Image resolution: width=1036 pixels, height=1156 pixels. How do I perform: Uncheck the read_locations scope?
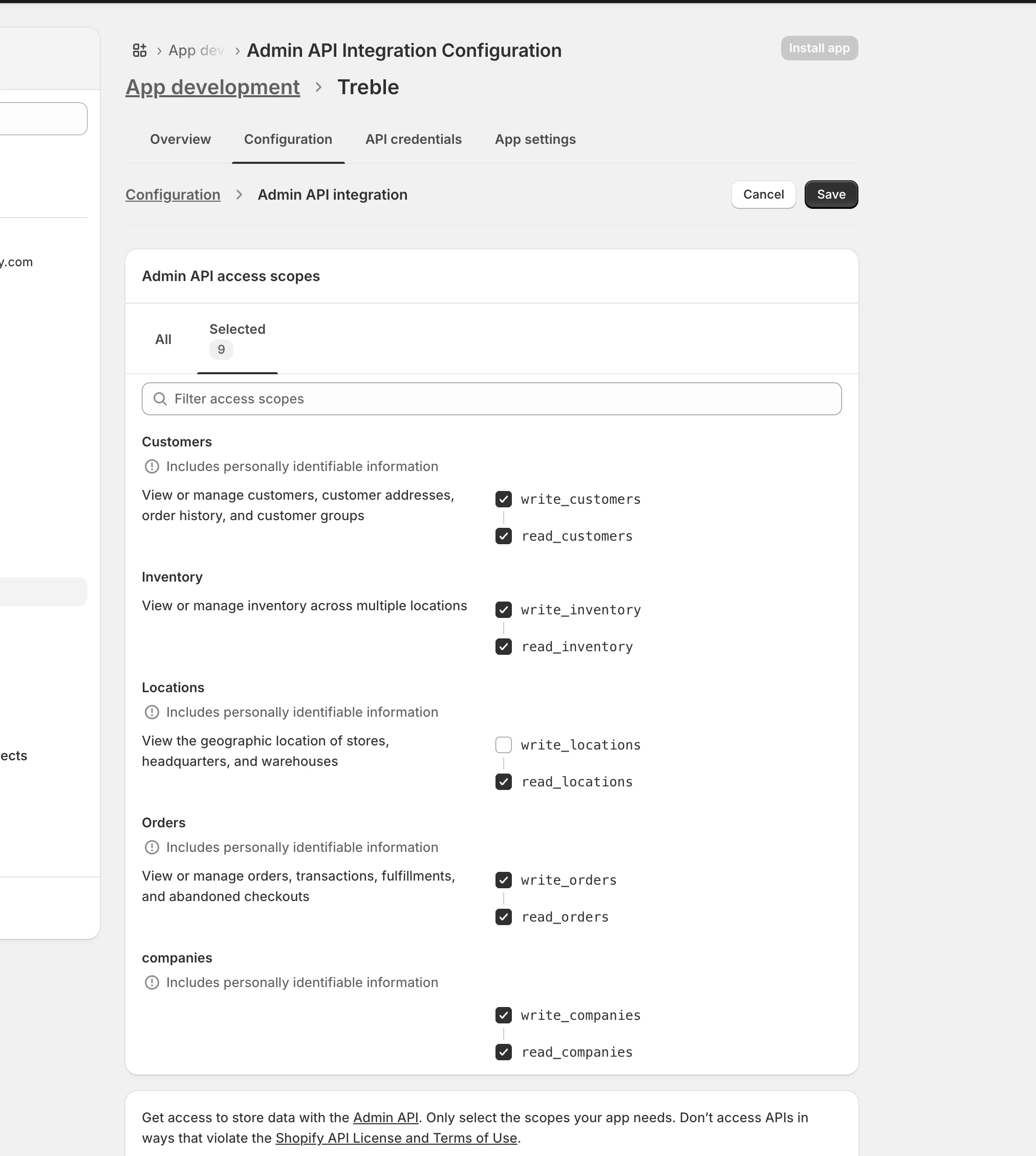tap(504, 782)
